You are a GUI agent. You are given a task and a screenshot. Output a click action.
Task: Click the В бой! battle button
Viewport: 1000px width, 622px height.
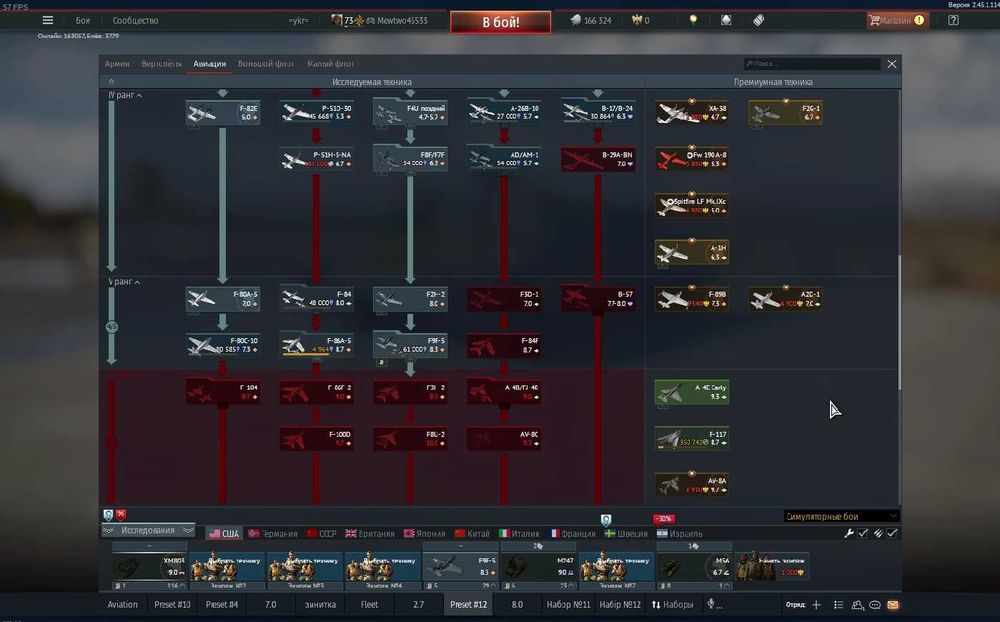(501, 22)
